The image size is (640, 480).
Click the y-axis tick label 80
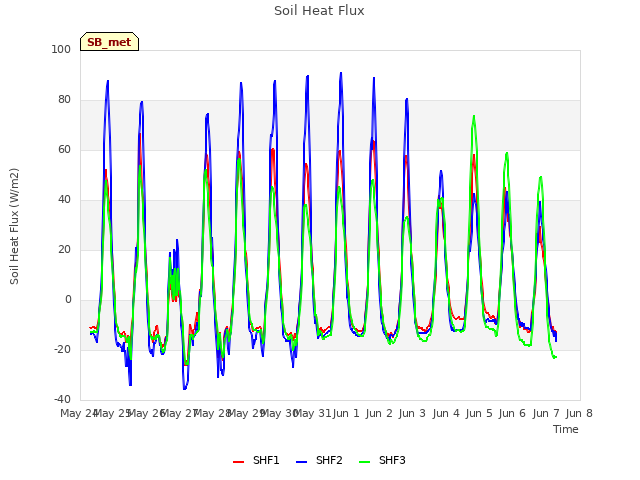click(64, 100)
